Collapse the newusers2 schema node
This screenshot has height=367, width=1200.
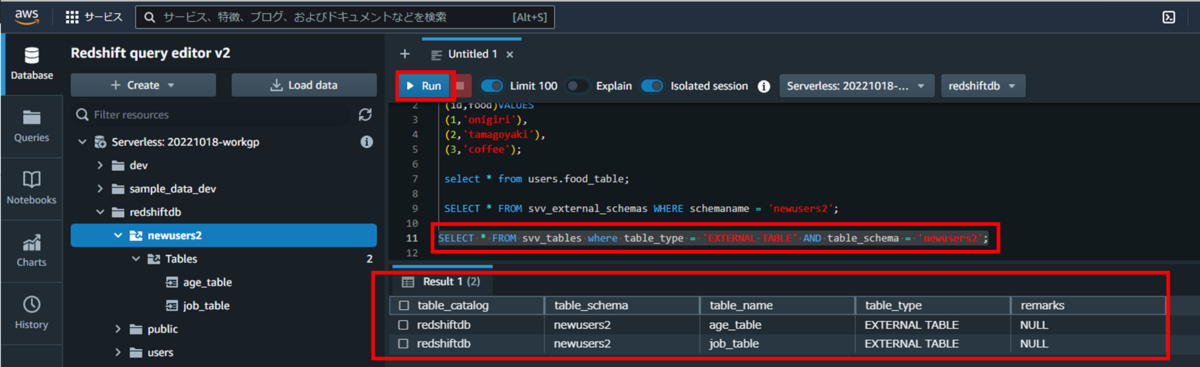tap(119, 235)
